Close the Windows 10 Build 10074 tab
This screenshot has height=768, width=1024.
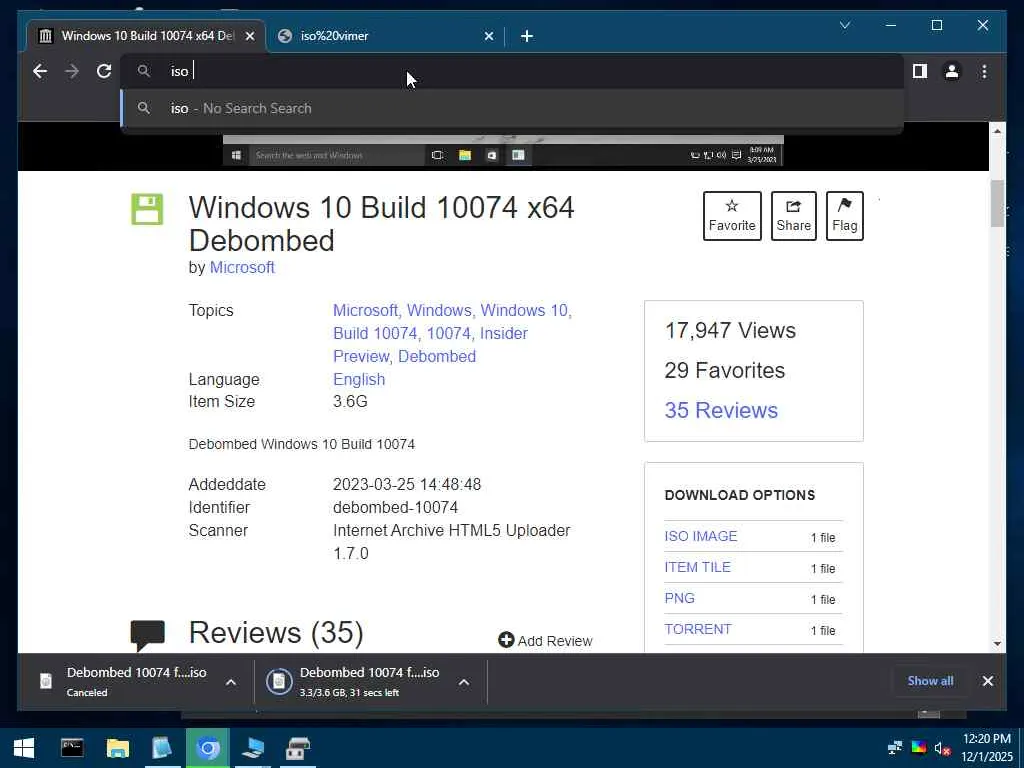[249, 37]
